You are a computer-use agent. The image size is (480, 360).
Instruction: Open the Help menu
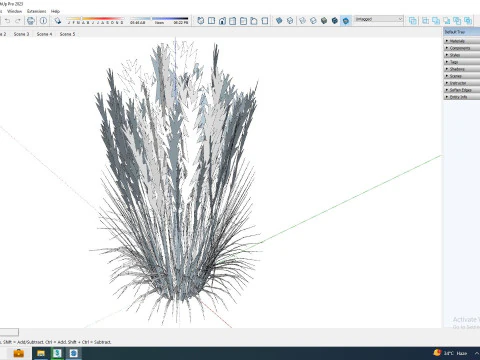click(55, 11)
